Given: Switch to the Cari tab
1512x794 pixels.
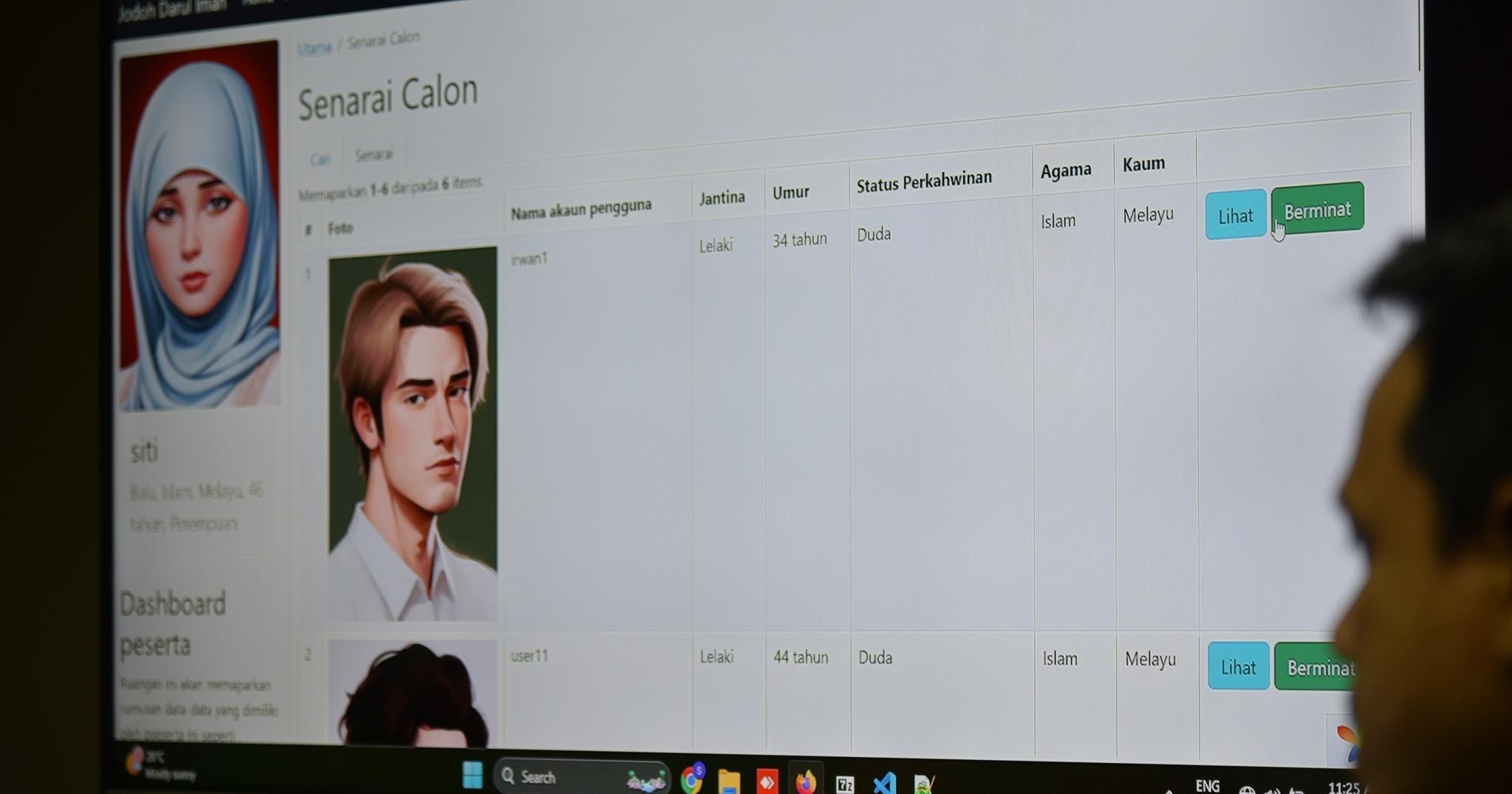Looking at the screenshot, I should [320, 159].
